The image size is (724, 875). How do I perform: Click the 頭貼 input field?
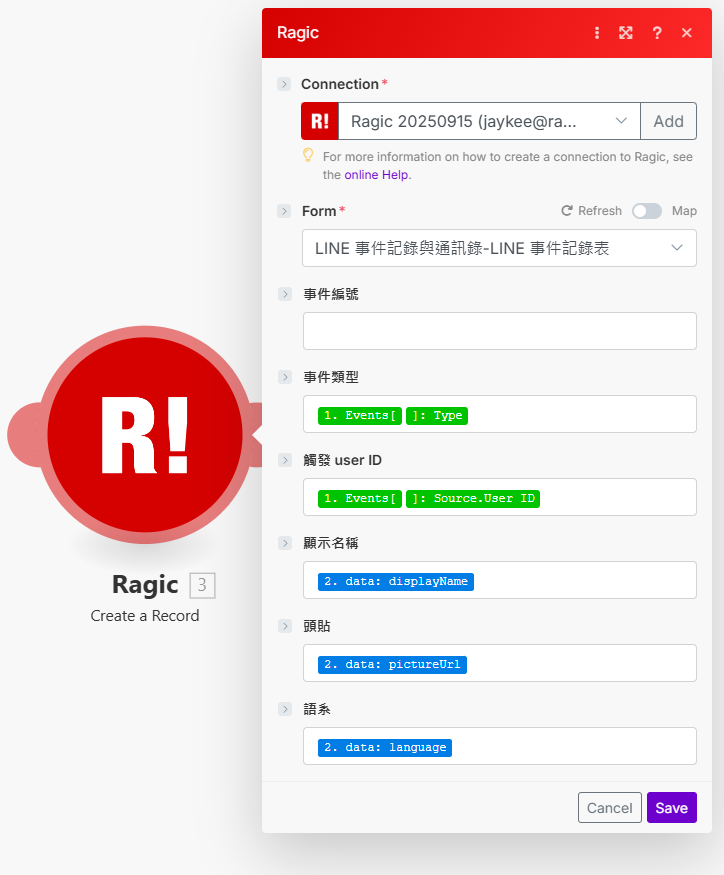click(x=500, y=663)
